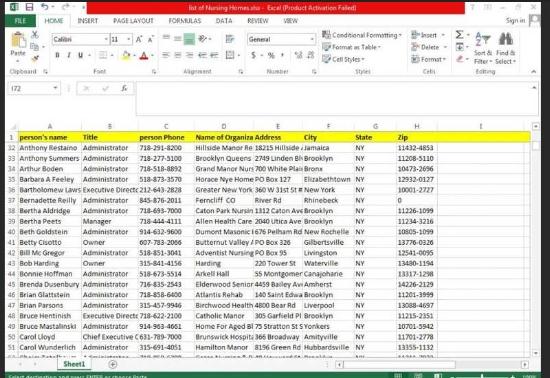The image size is (550, 378).
Task: Apply the red Font Color
Action: [x=144, y=55]
